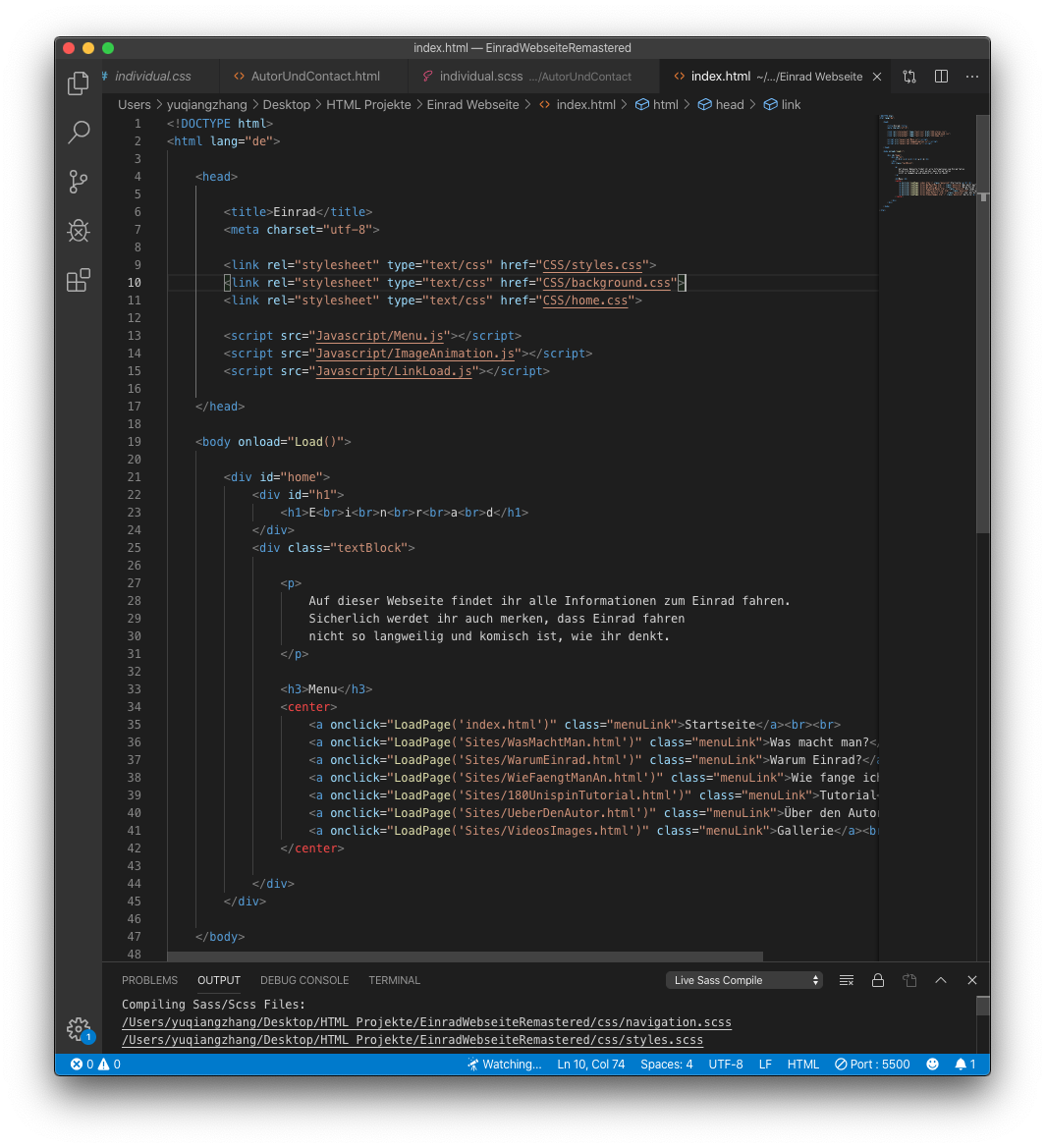The height and width of the screenshot is (1148, 1045).
Task: Click Watching Sass status item
Action: coord(505,1065)
